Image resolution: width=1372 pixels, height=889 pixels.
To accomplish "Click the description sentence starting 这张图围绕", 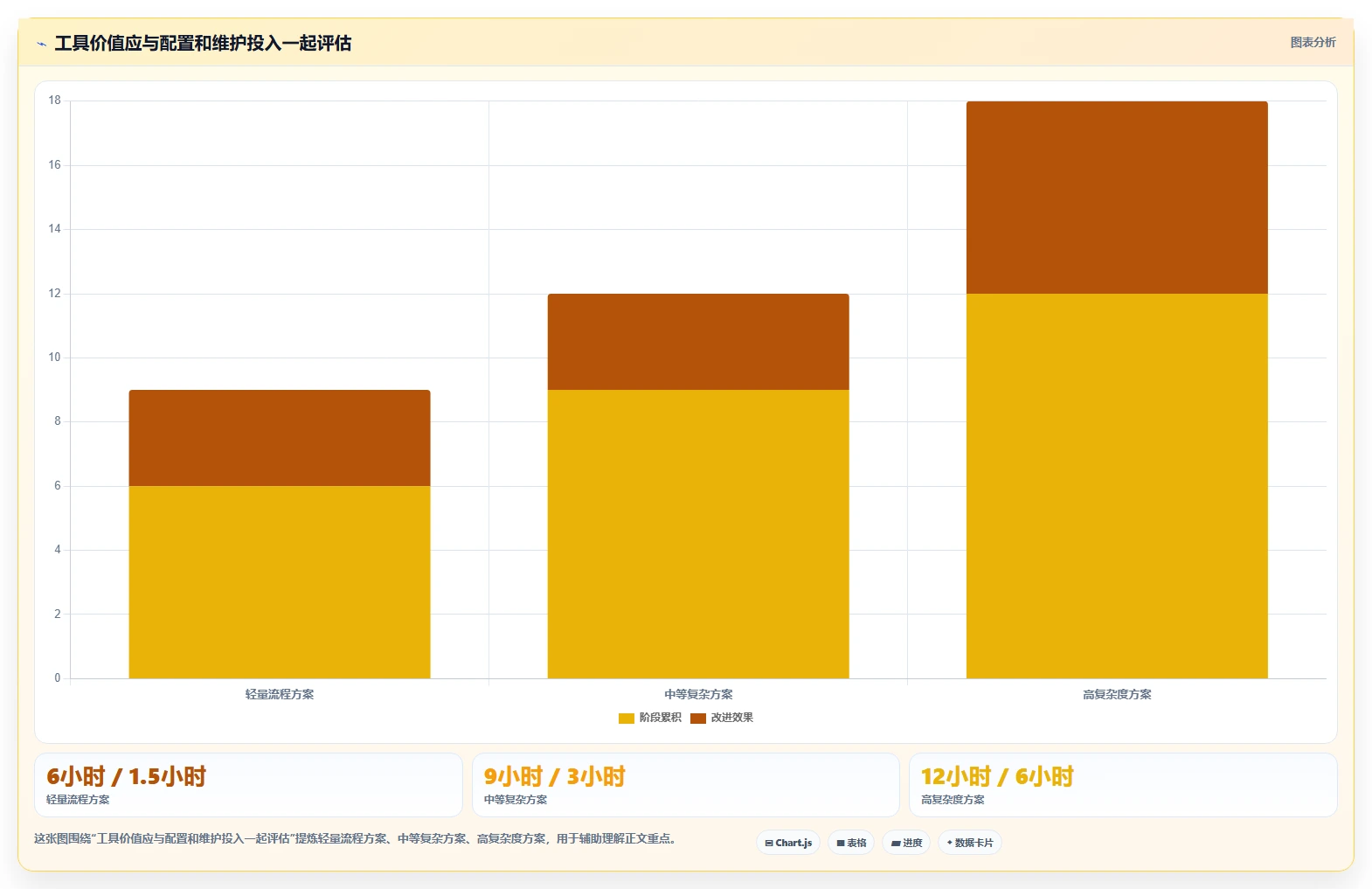I will pos(356,838).
